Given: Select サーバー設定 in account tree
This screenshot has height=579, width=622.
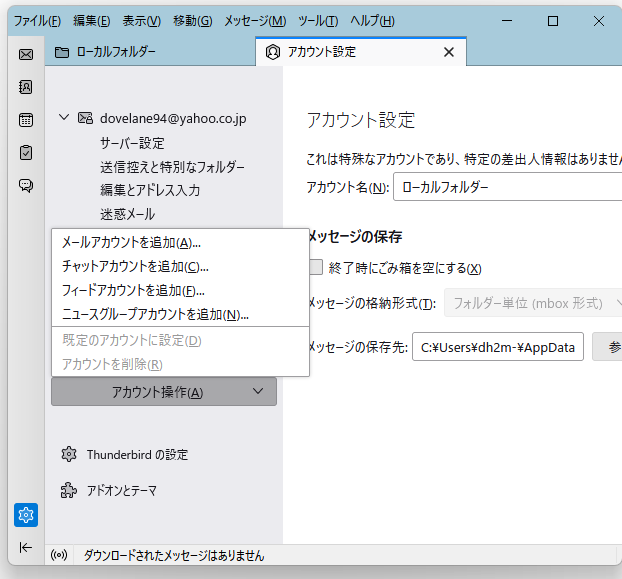Looking at the screenshot, I should point(132,143).
